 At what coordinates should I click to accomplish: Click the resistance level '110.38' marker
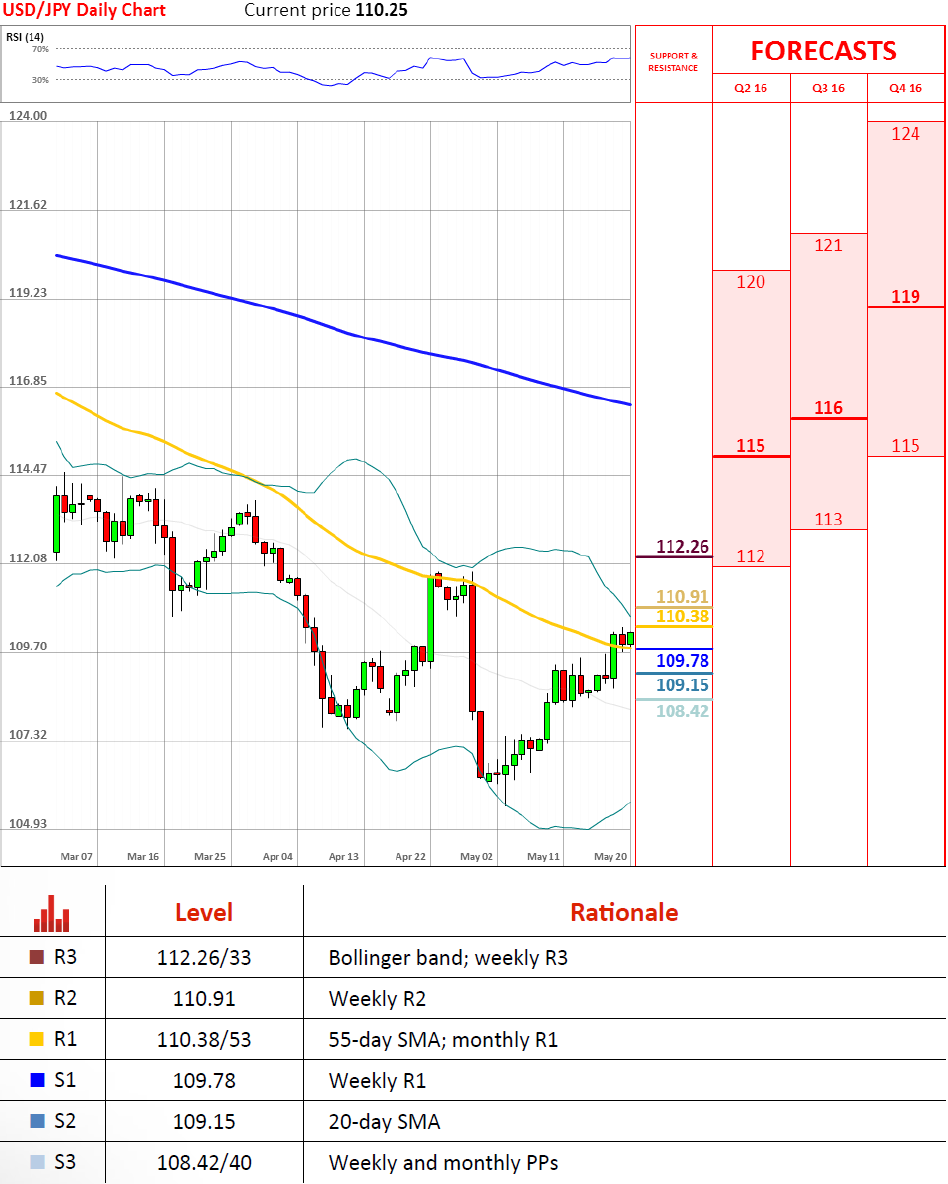coord(682,616)
